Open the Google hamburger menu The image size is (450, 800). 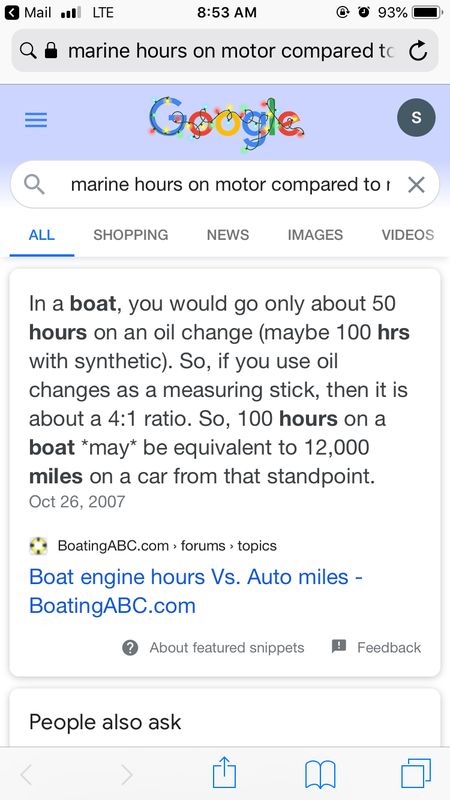pos(36,120)
